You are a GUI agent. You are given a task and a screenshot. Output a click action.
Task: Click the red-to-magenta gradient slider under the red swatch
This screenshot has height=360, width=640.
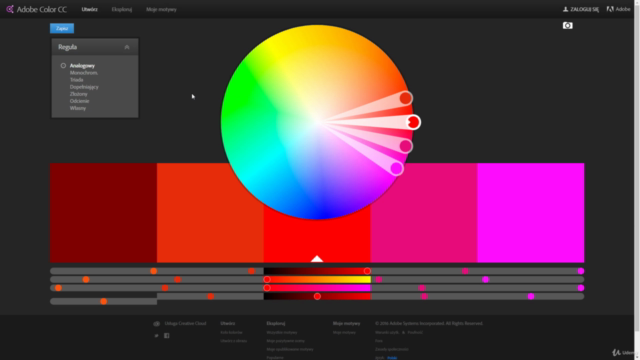[x=317, y=288]
